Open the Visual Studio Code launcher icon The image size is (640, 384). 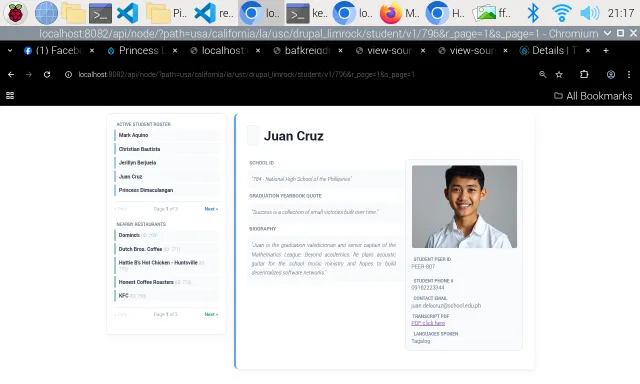click(x=127, y=13)
